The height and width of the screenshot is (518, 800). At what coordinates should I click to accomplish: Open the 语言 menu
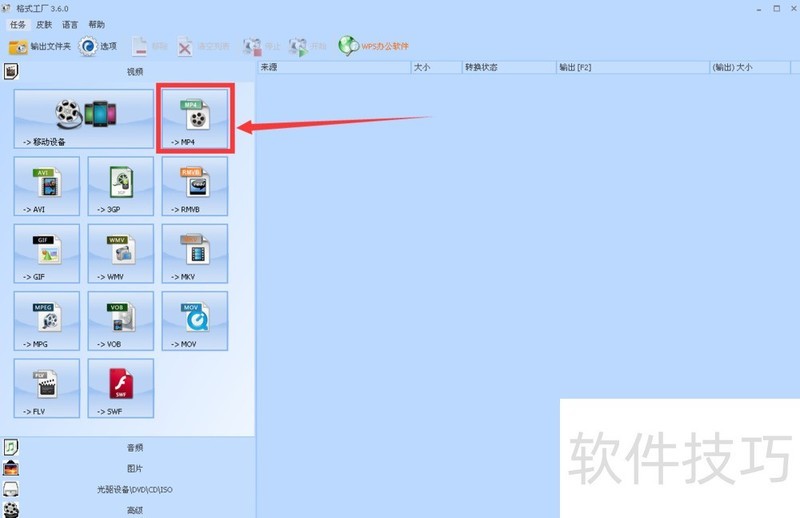point(70,24)
